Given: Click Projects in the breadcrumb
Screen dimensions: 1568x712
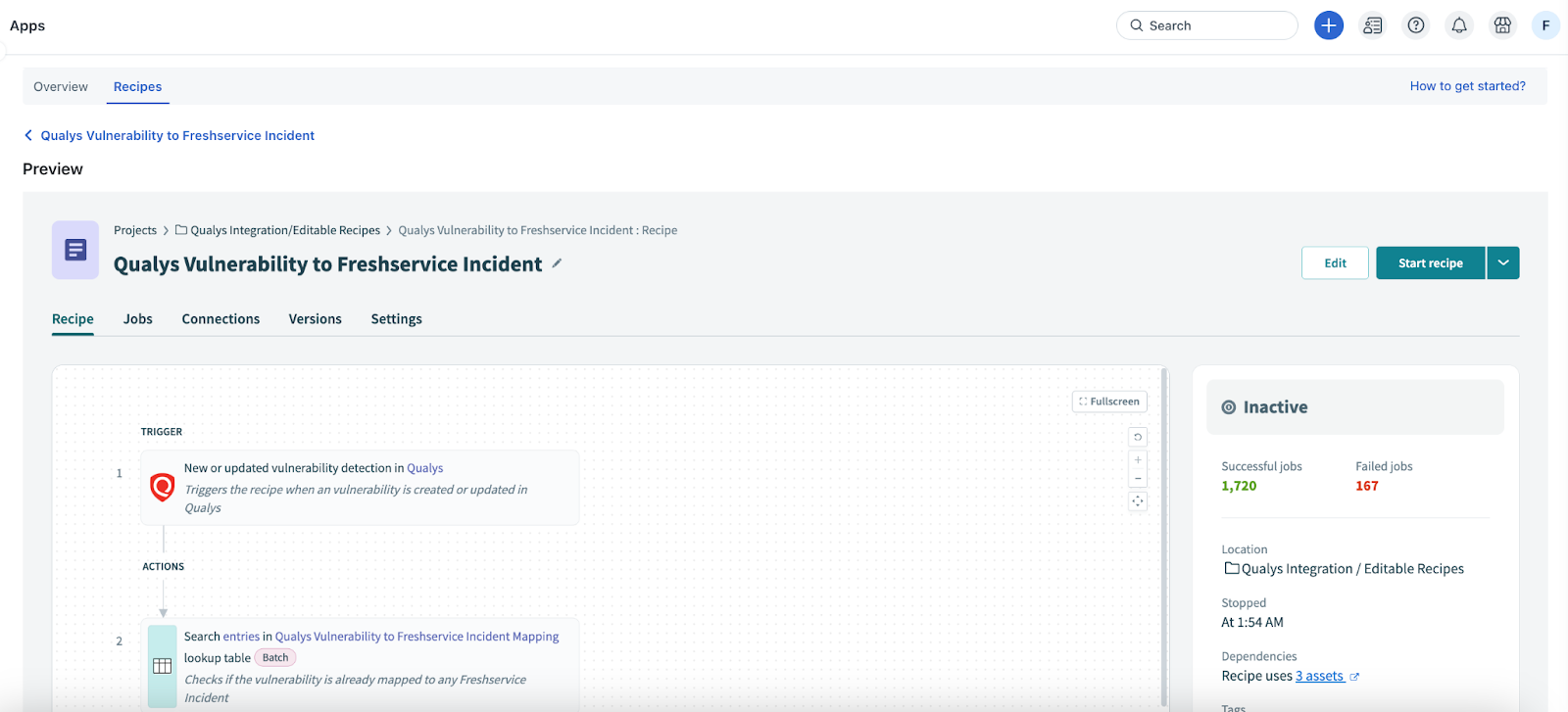Looking at the screenshot, I should pyautogui.click(x=135, y=230).
